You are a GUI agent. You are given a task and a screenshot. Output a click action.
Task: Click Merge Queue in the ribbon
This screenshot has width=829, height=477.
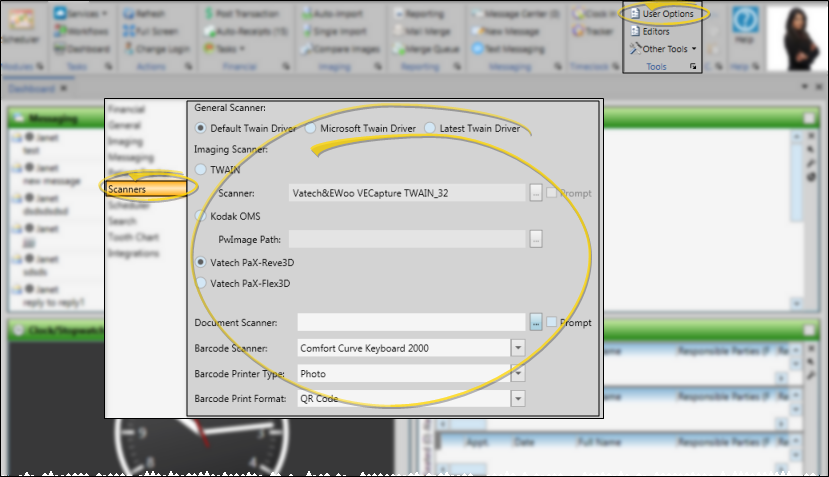pyautogui.click(x=426, y=49)
